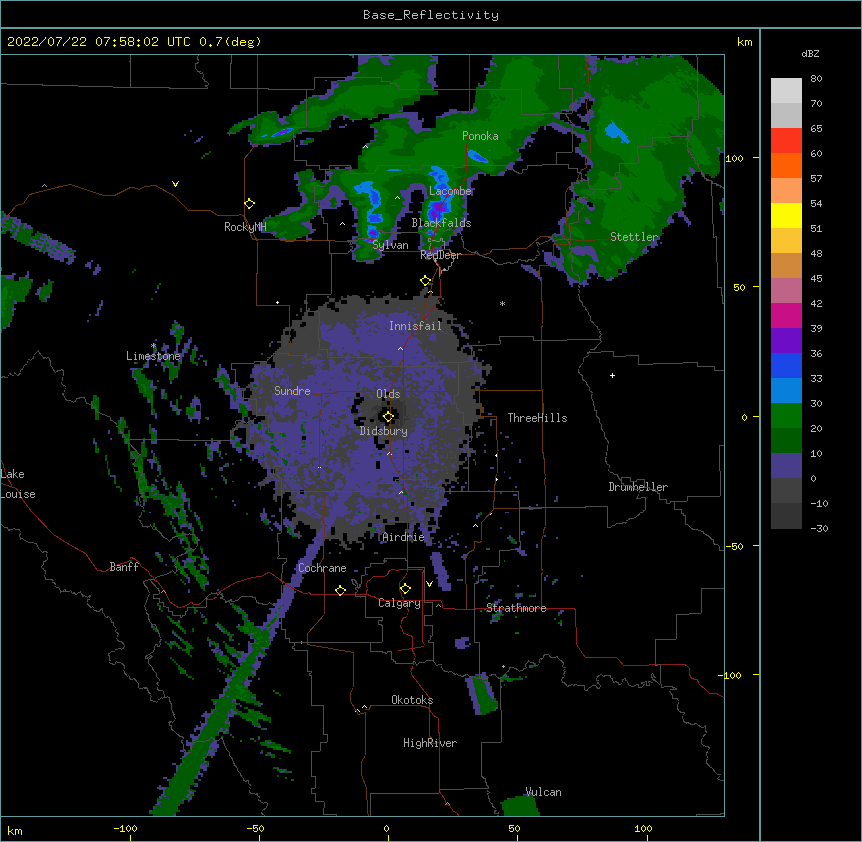Click the ThreeHills label
This screenshot has width=862, height=842.
pyautogui.click(x=537, y=418)
